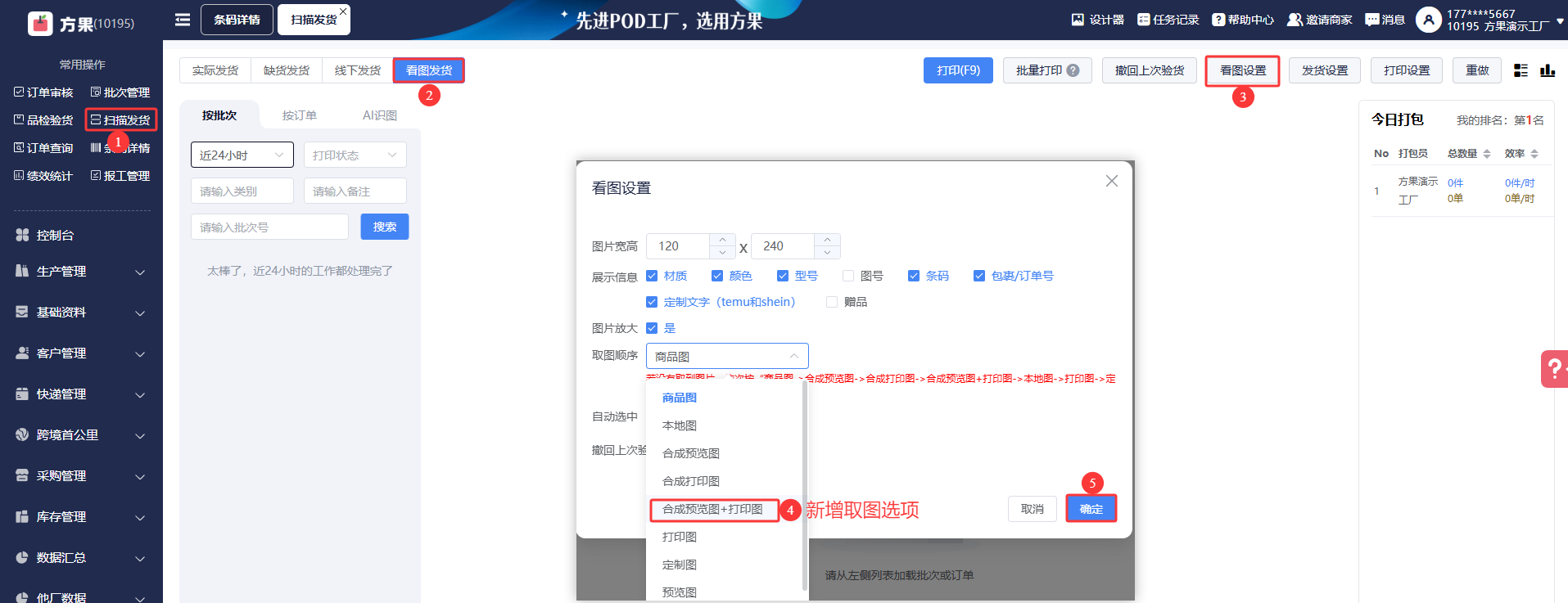Uncheck the 材质 checkbox

point(652,276)
